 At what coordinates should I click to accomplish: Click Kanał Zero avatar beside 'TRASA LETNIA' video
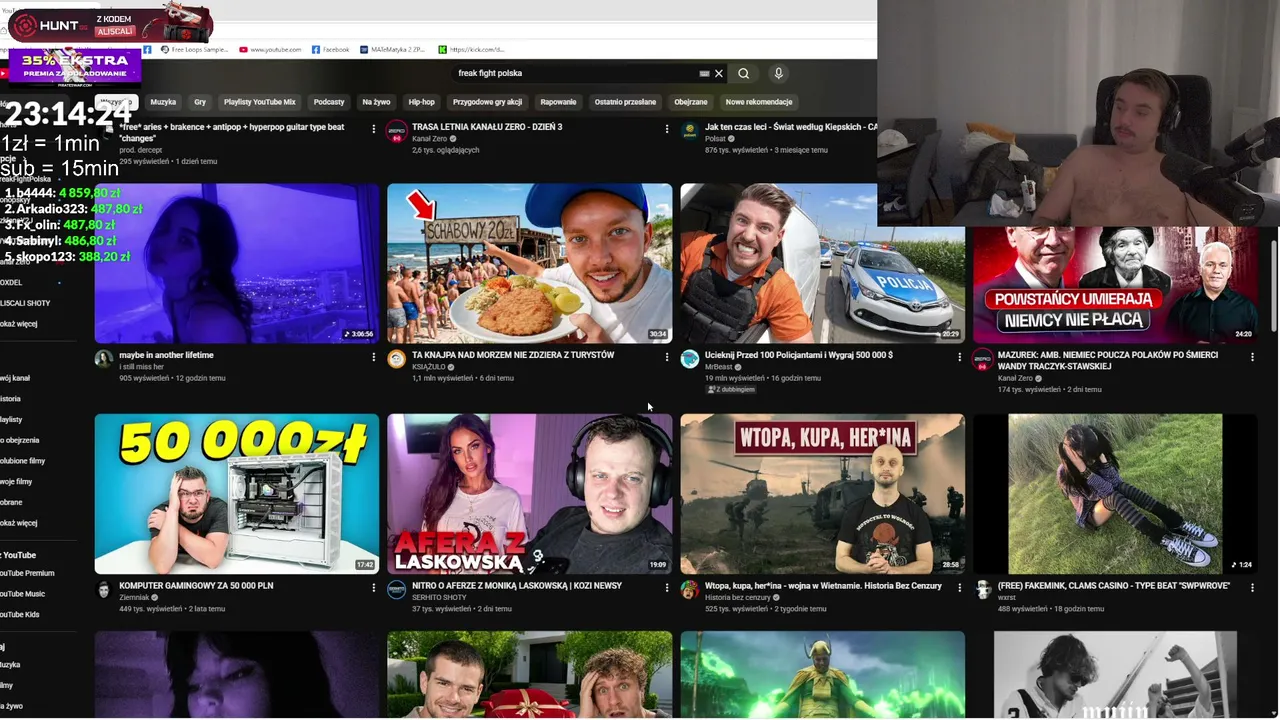tap(396, 132)
